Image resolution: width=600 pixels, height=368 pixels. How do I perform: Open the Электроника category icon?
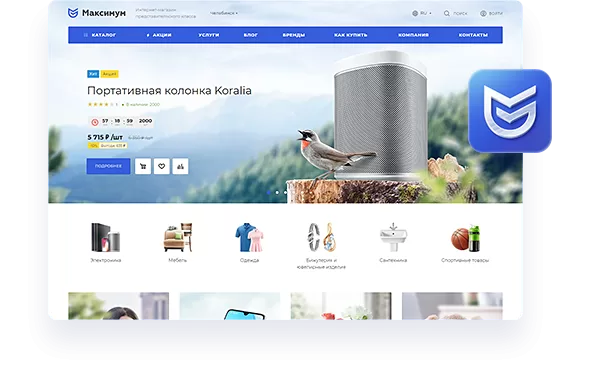106,237
